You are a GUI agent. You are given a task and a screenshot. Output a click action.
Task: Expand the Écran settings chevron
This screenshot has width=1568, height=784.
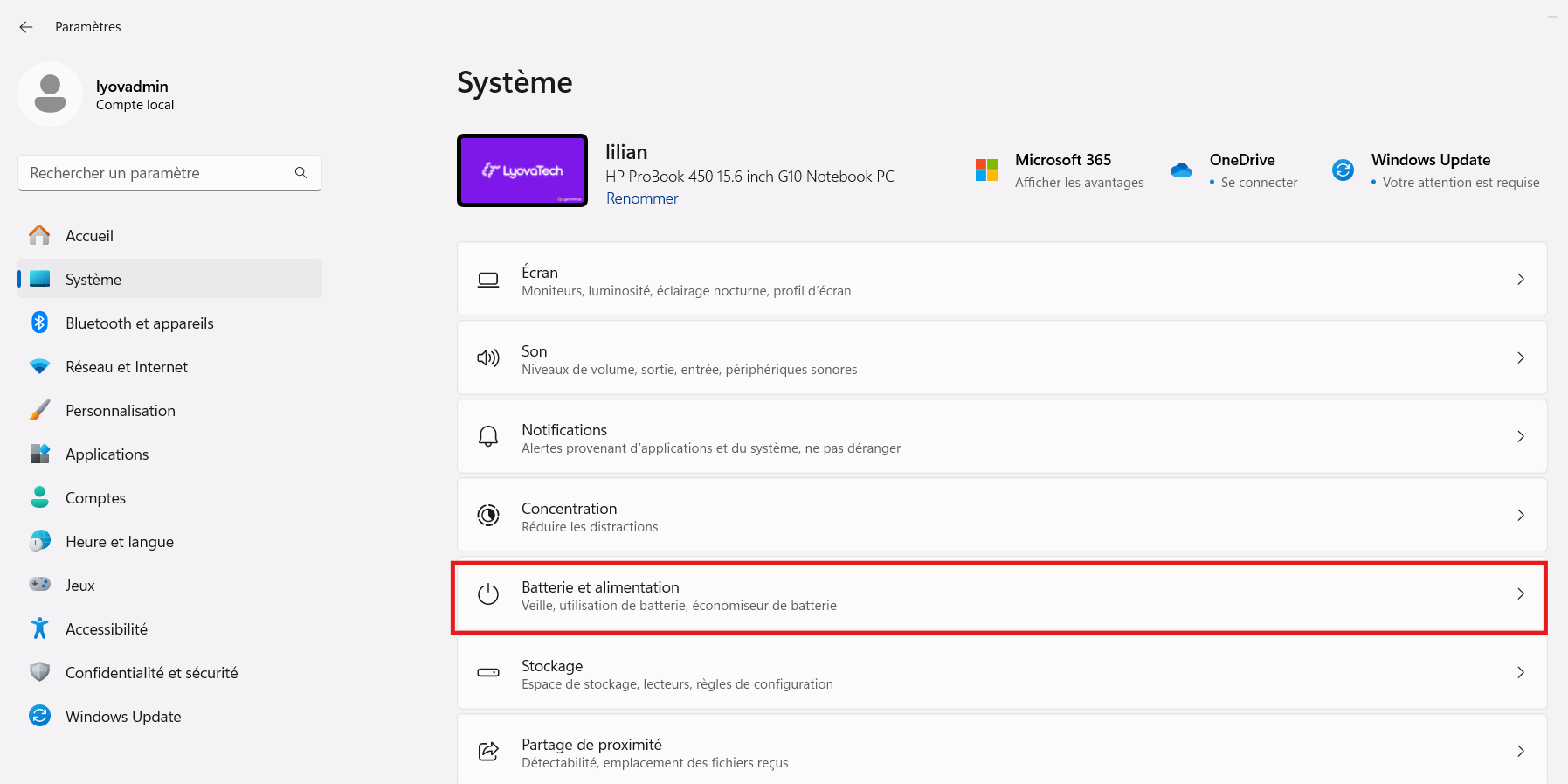click(x=1520, y=279)
